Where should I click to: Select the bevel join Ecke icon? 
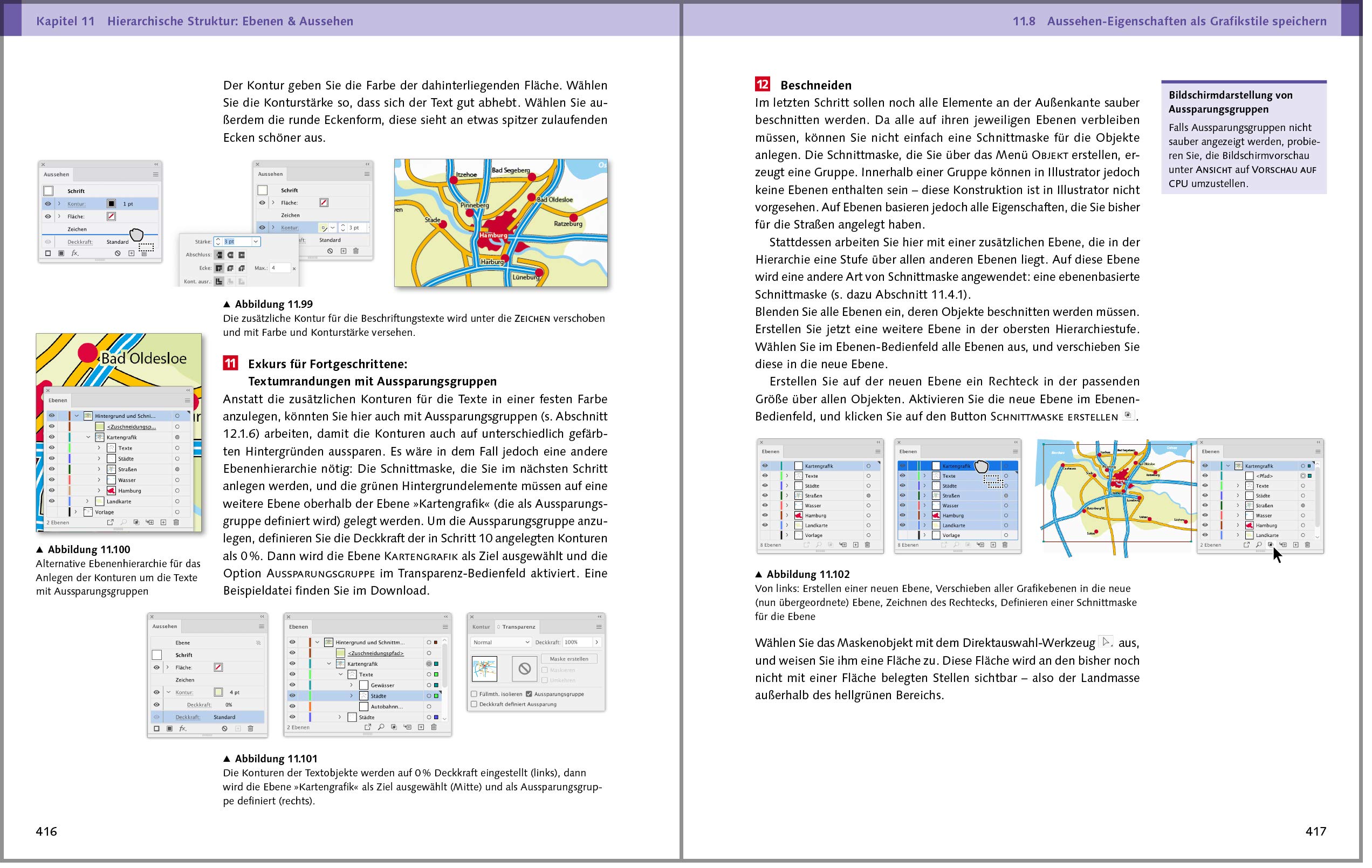click(x=243, y=270)
